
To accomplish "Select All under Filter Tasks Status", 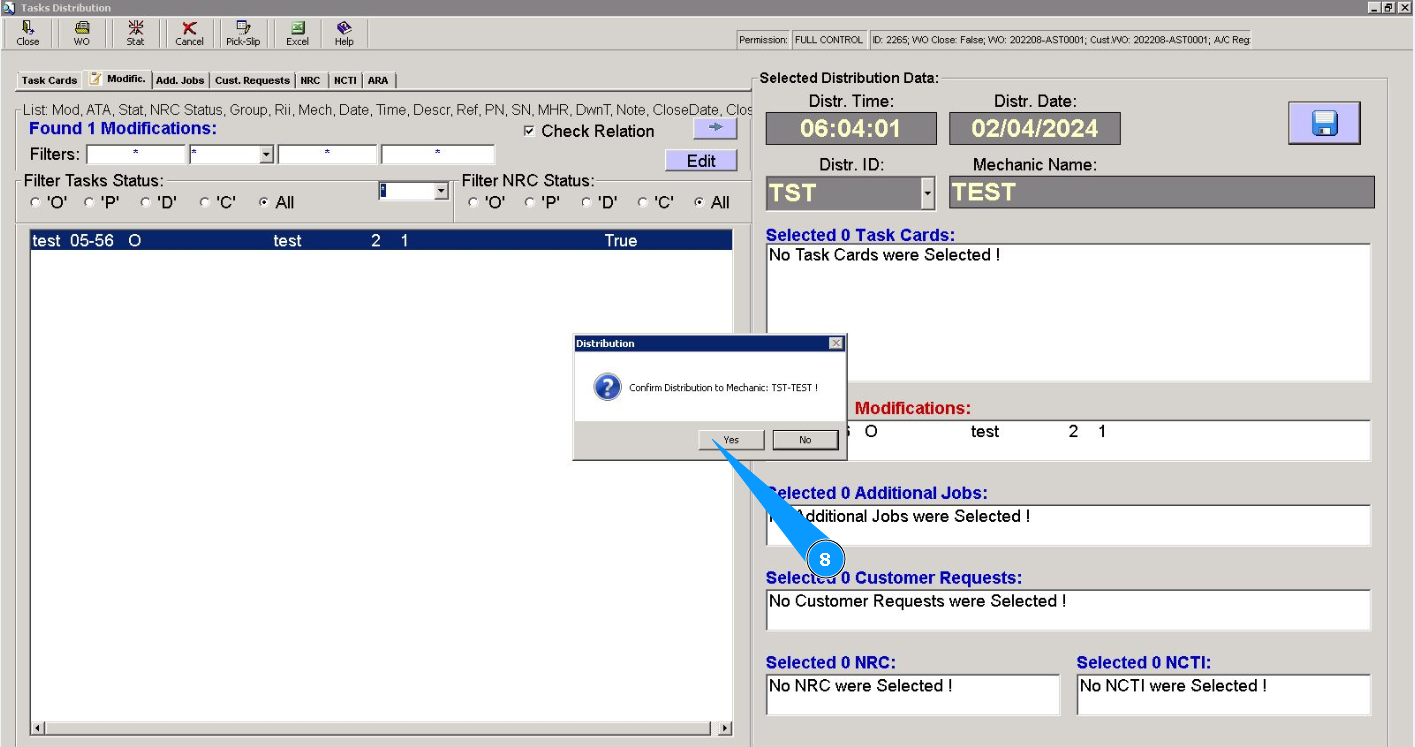I will pyautogui.click(x=264, y=203).
